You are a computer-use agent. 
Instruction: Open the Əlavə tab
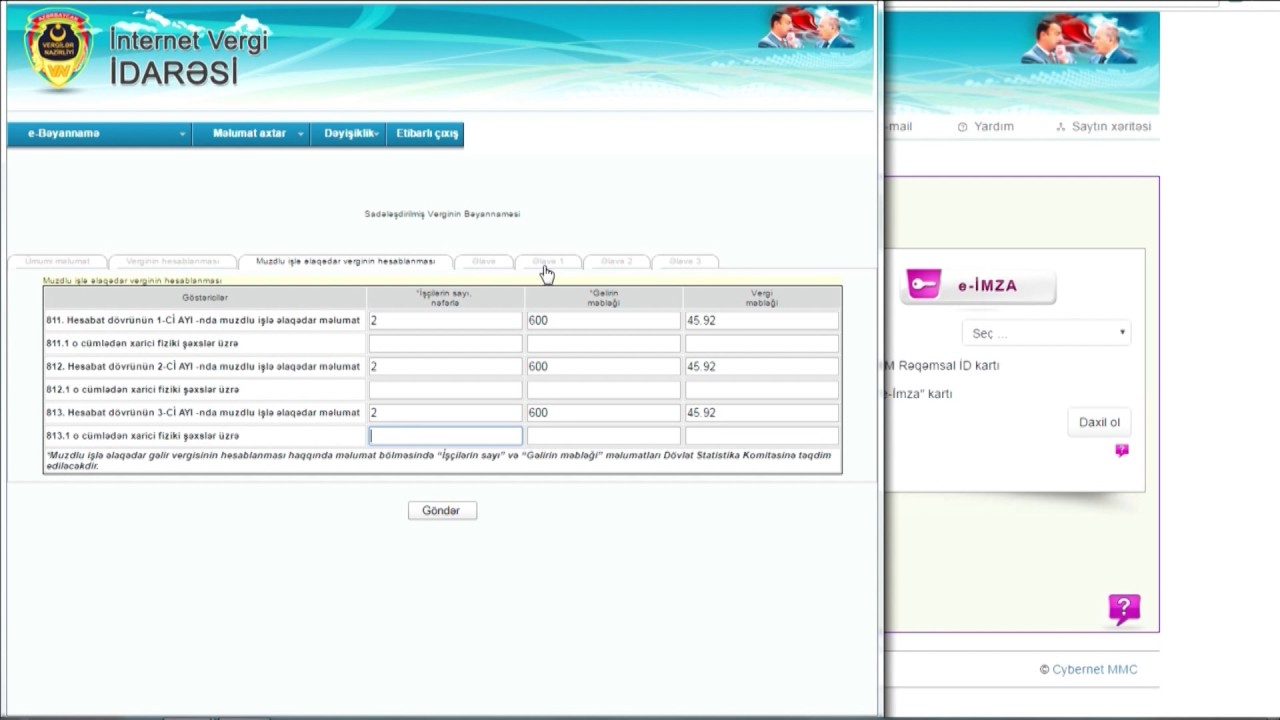click(x=484, y=262)
